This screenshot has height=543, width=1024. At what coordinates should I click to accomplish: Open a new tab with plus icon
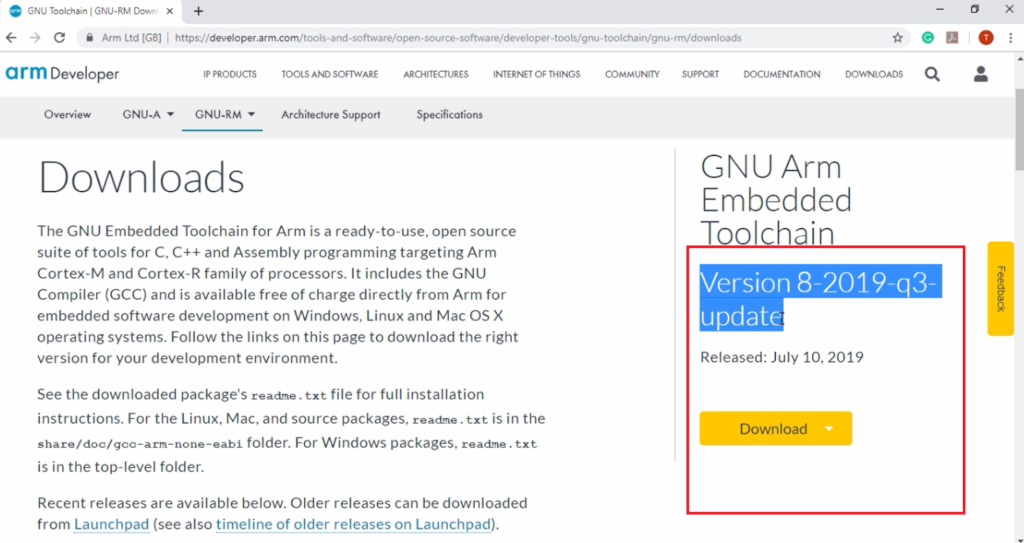199,11
